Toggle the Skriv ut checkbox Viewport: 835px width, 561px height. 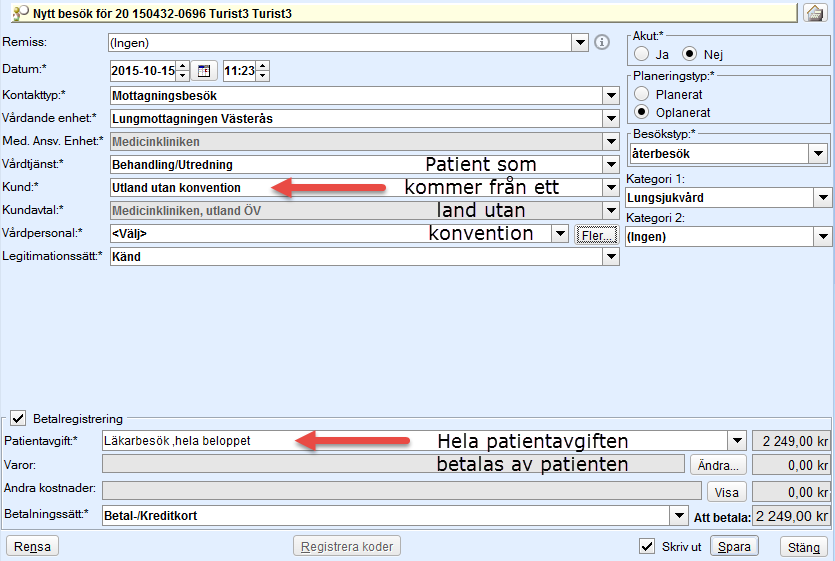[x=647, y=546]
